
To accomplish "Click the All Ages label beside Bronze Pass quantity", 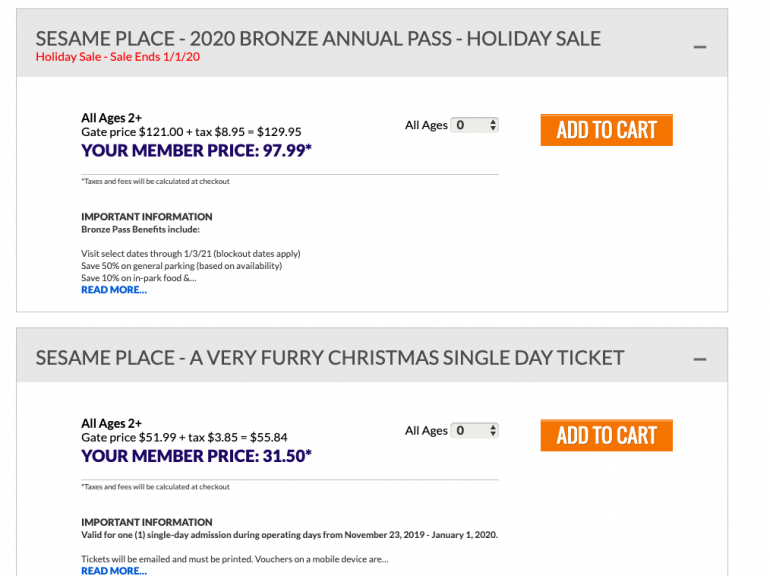I will 426,125.
